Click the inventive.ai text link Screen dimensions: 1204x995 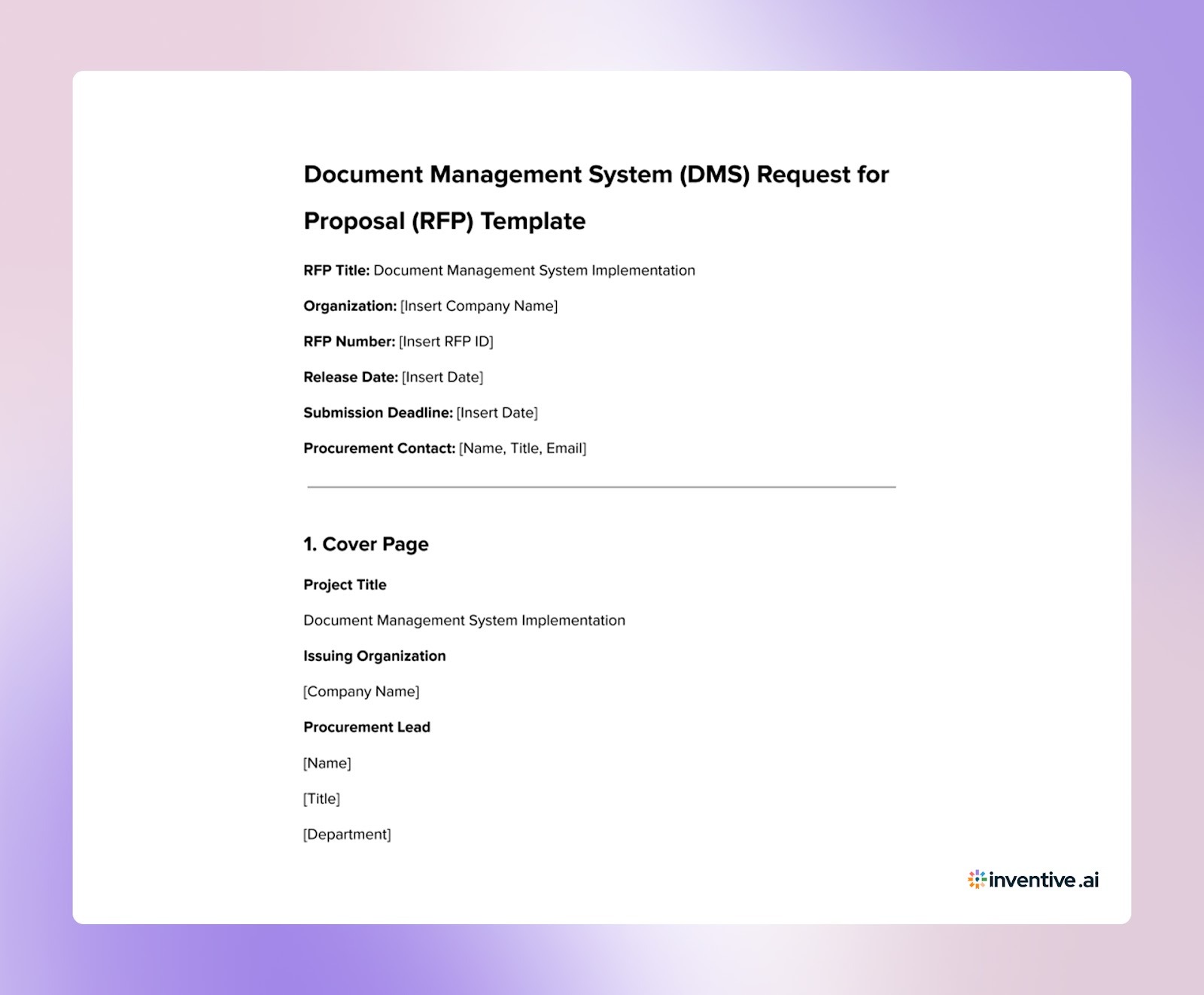click(x=1042, y=879)
